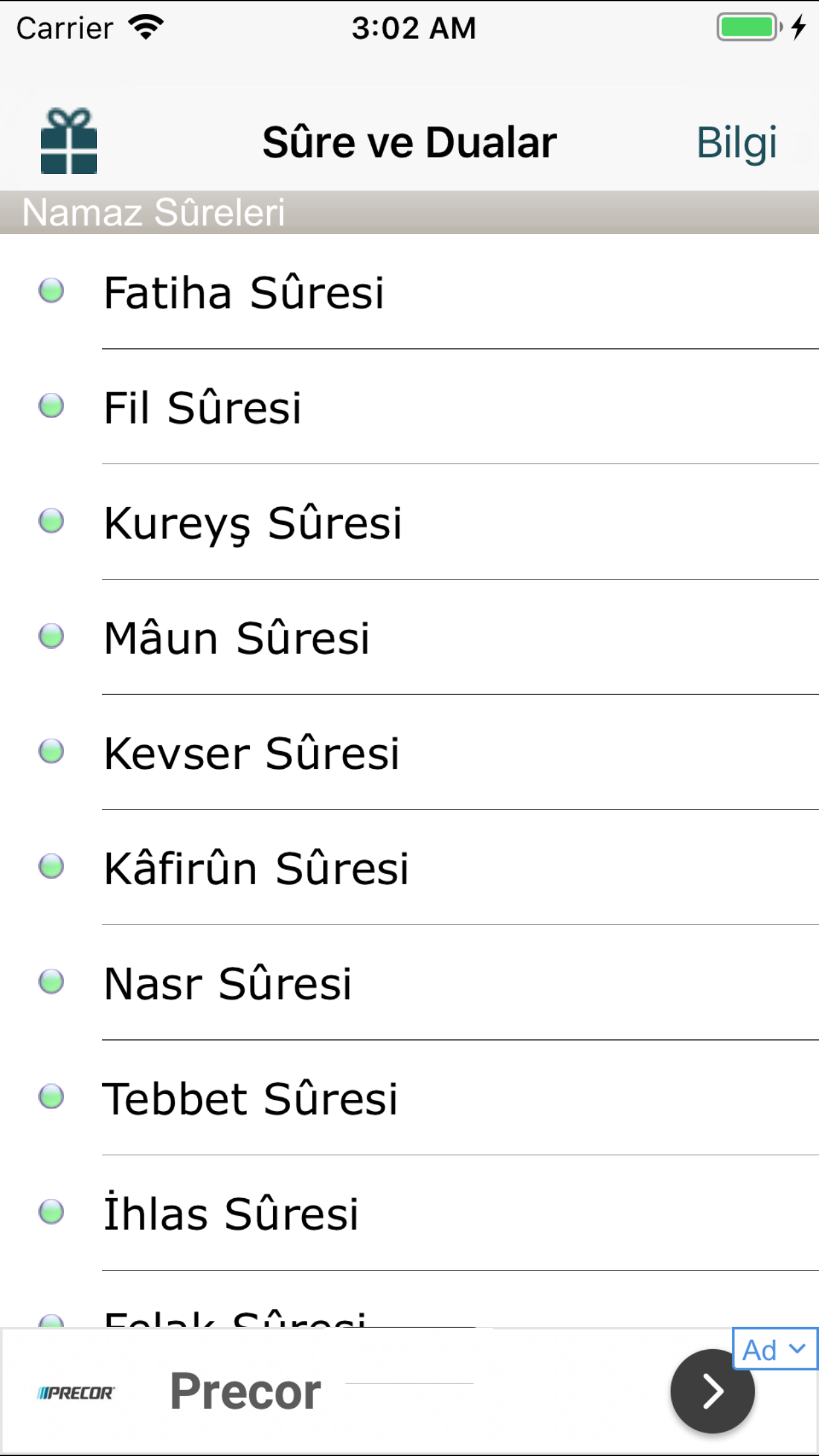Open İhlas Sûresi
819x1456 pixels.
pos(409,1213)
